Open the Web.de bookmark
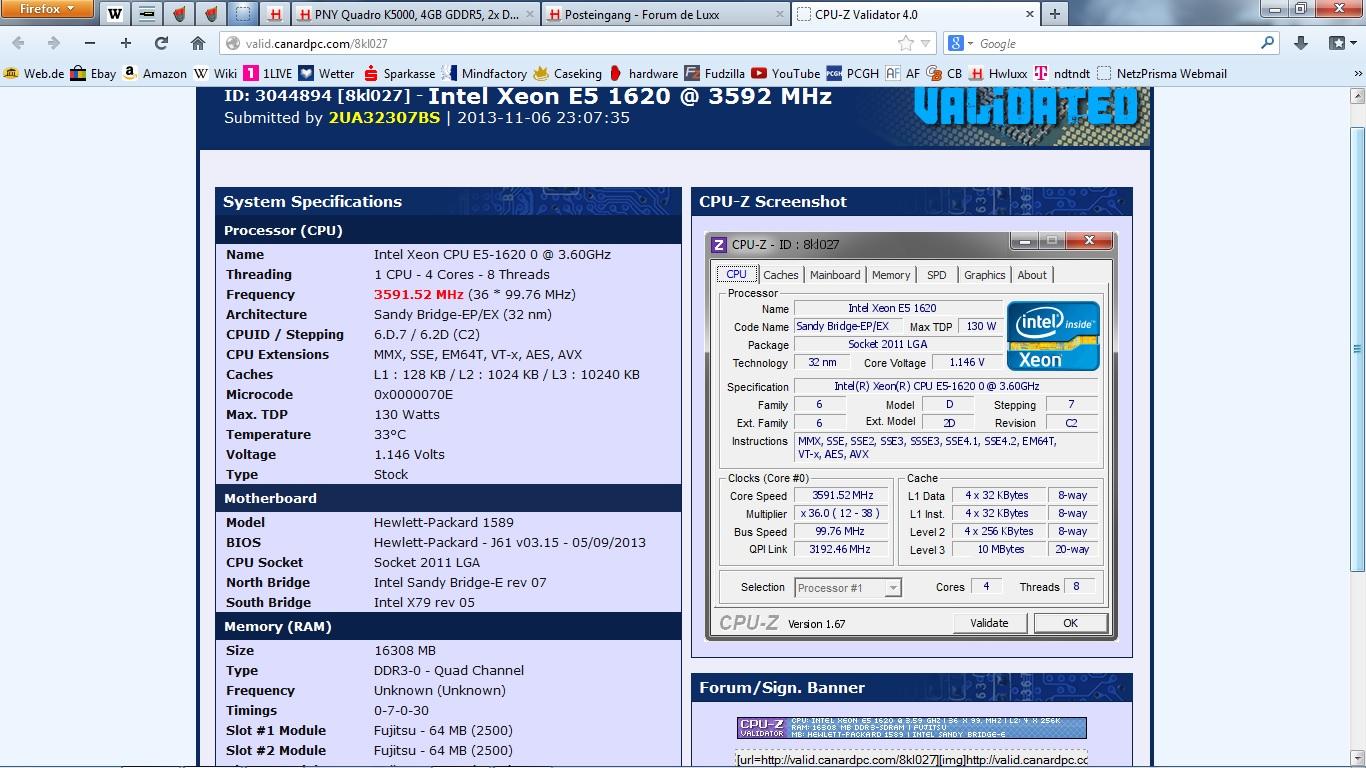Image resolution: width=1366 pixels, height=768 pixels. (34, 73)
